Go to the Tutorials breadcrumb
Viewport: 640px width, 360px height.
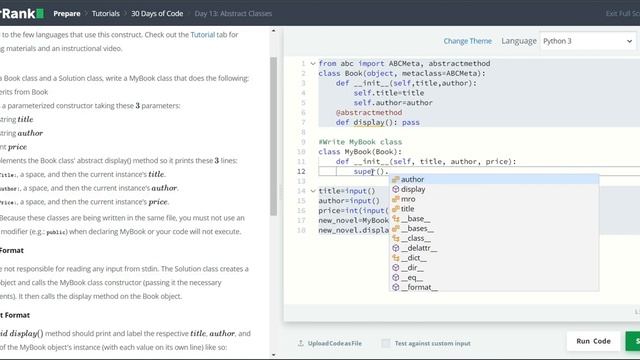point(106,13)
